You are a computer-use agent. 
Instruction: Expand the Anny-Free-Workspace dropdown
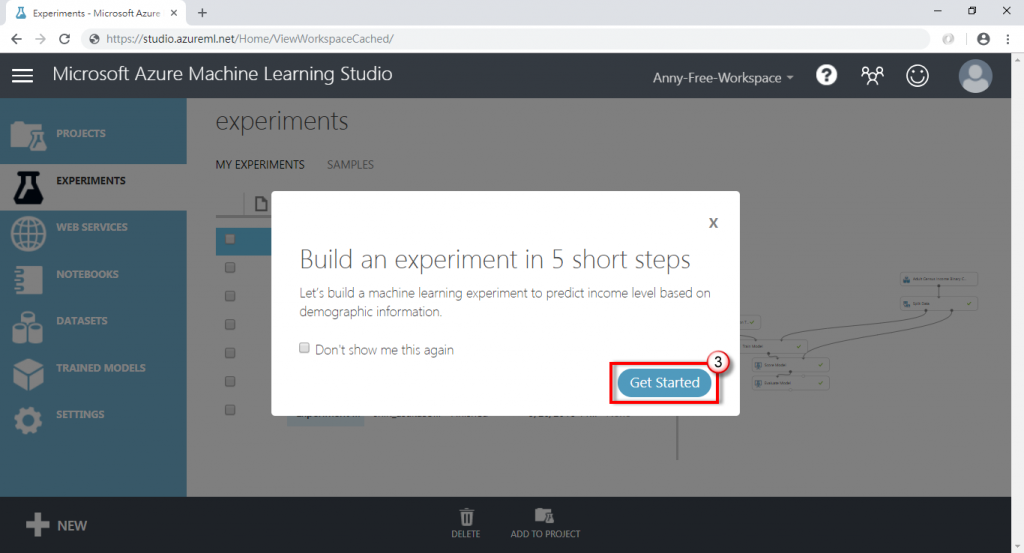(x=723, y=78)
